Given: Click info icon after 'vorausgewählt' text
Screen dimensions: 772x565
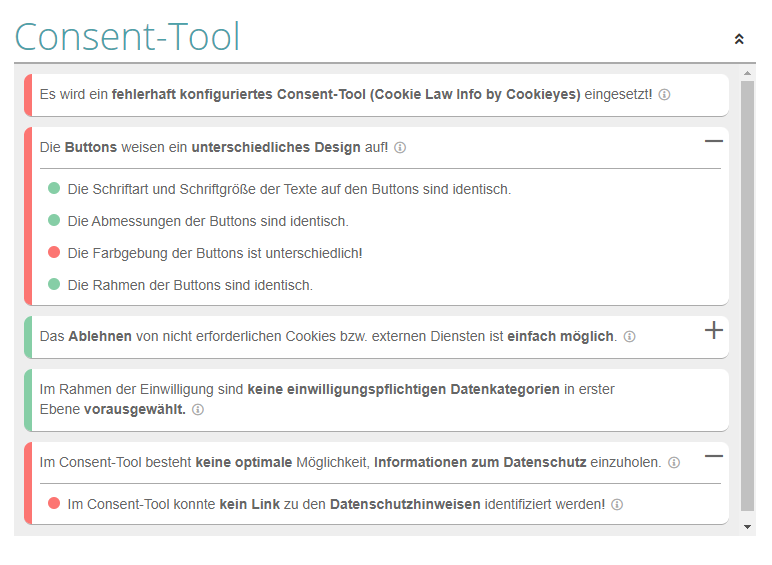Looking at the screenshot, I should tap(198, 410).
